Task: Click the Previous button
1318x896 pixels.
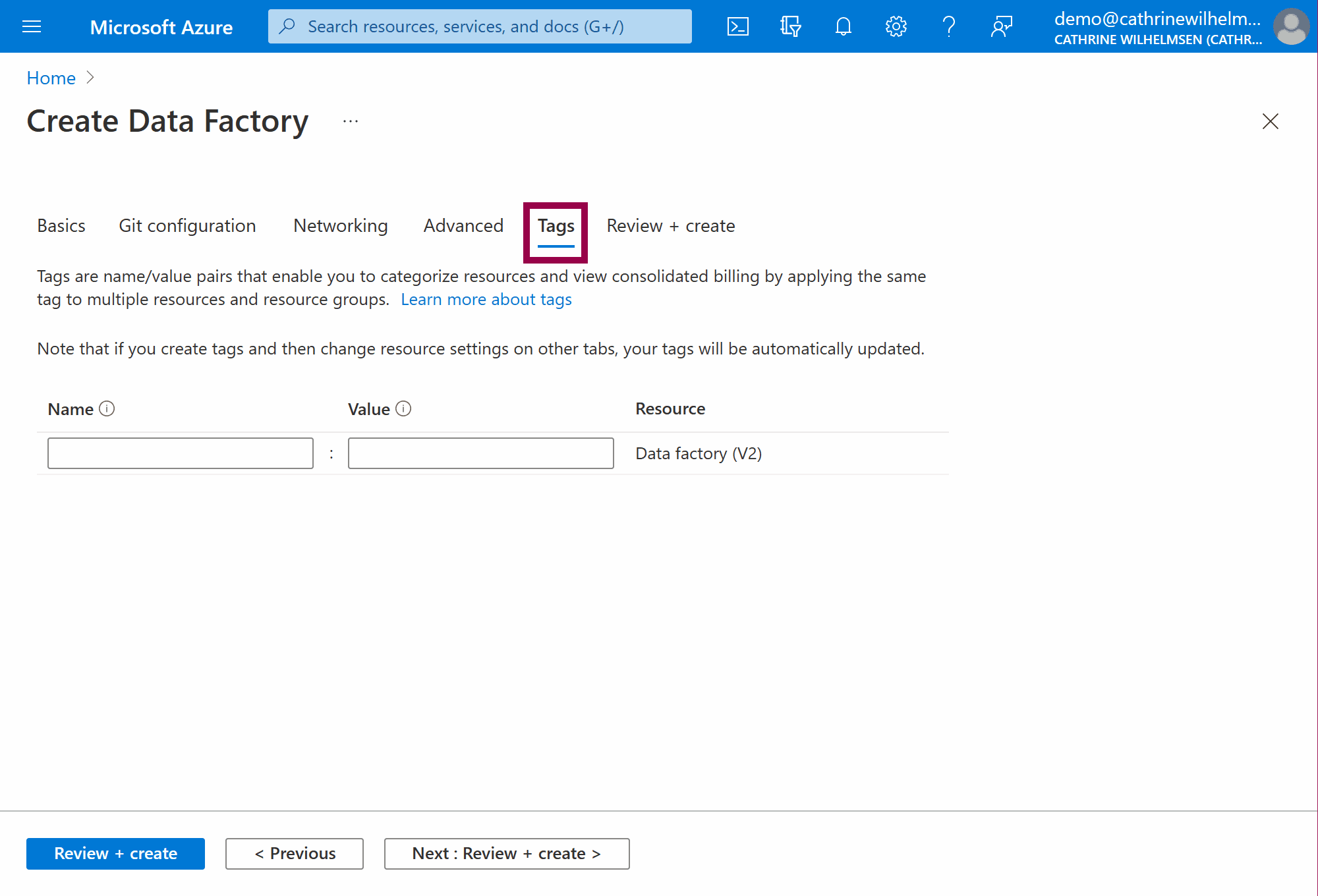Action: [x=294, y=853]
